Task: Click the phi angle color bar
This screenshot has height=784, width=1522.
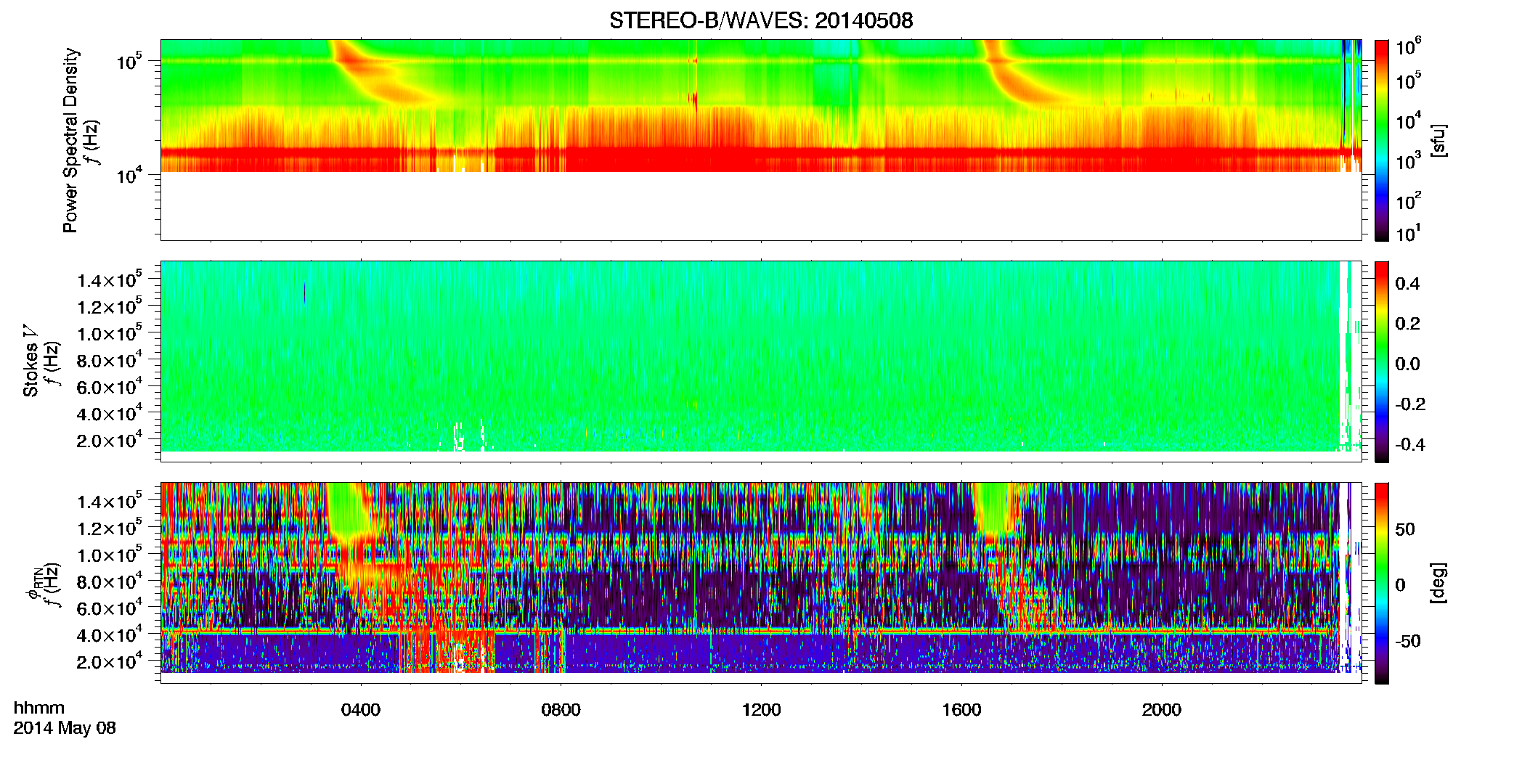Action: pos(1382,583)
